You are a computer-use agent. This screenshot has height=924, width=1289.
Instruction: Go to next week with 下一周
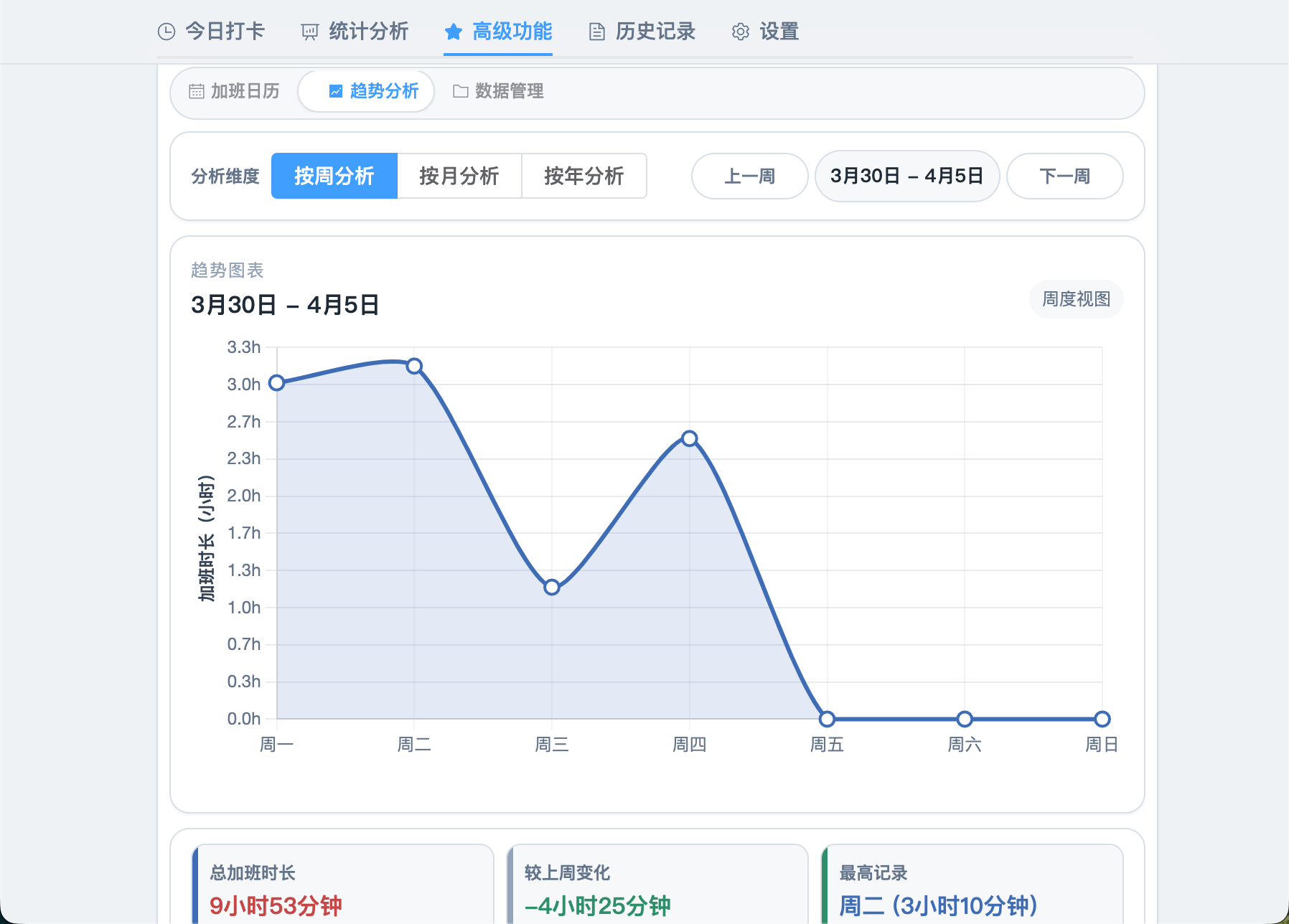coord(1064,176)
